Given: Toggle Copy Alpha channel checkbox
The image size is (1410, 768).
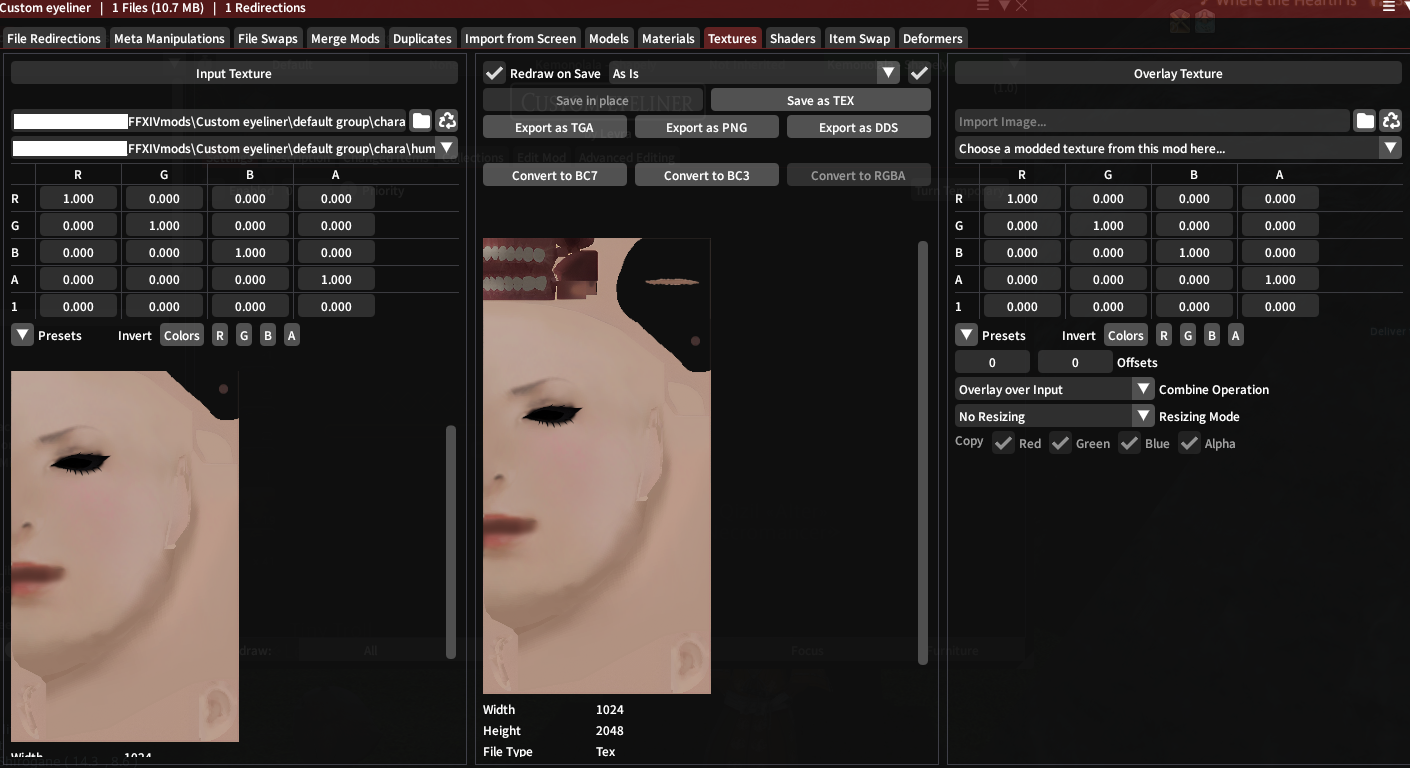Looking at the screenshot, I should tap(1189, 443).
